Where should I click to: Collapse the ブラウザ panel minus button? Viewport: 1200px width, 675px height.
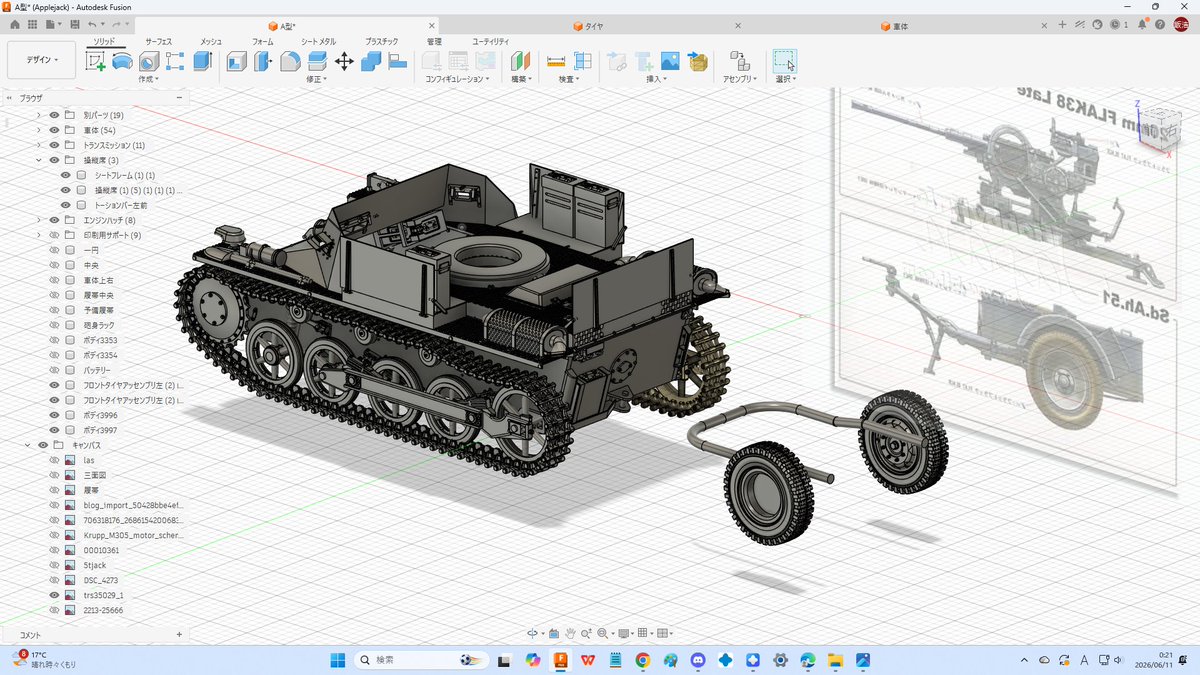(x=179, y=98)
